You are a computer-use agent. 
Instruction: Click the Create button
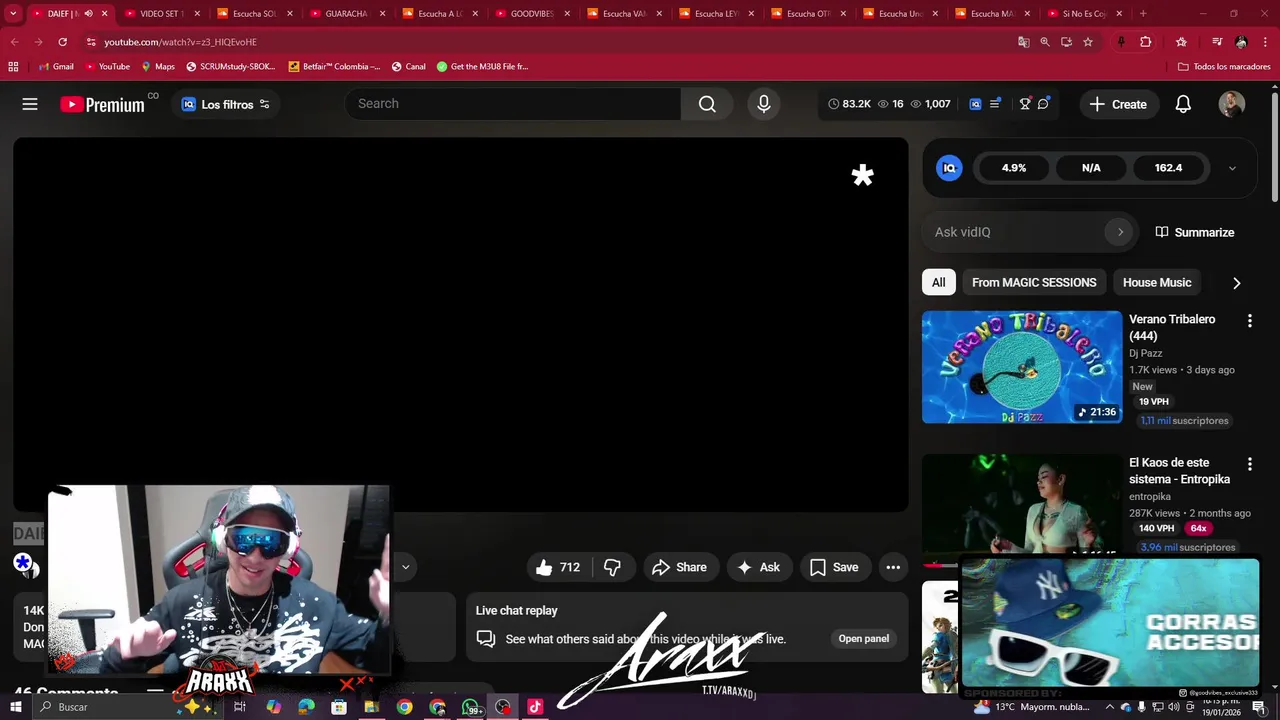(x=1118, y=104)
